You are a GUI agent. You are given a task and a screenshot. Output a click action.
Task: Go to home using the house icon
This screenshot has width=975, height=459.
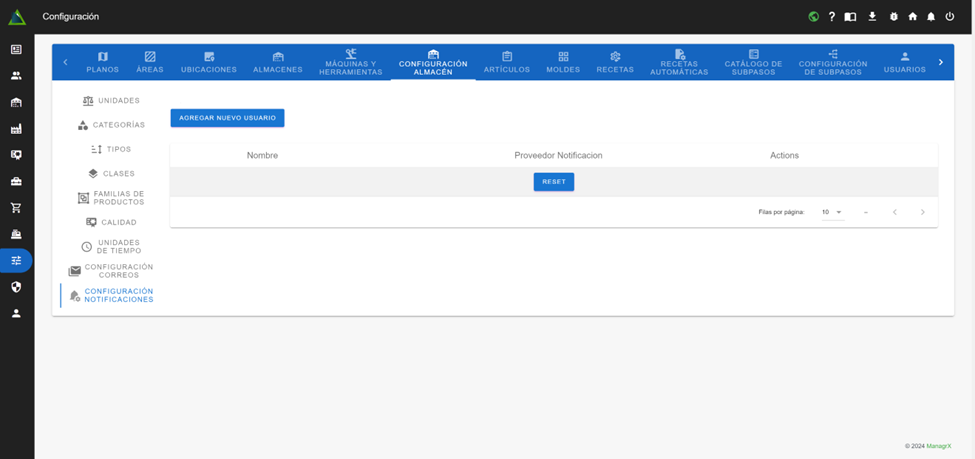click(x=912, y=17)
